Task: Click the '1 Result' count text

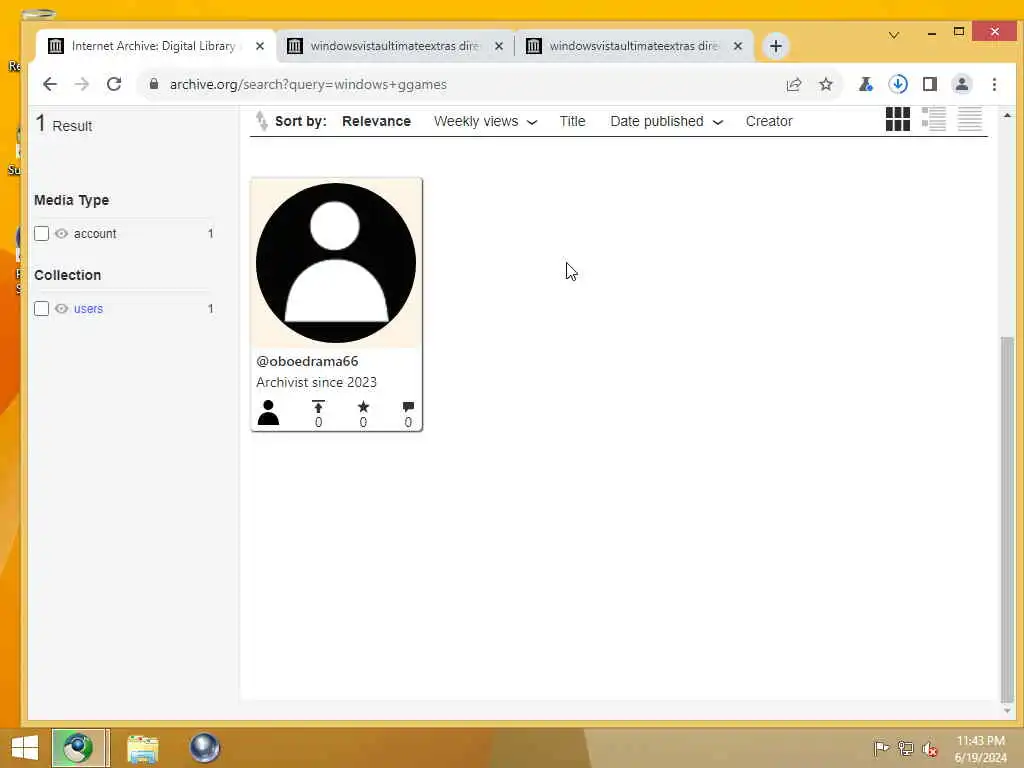Action: tap(63, 123)
